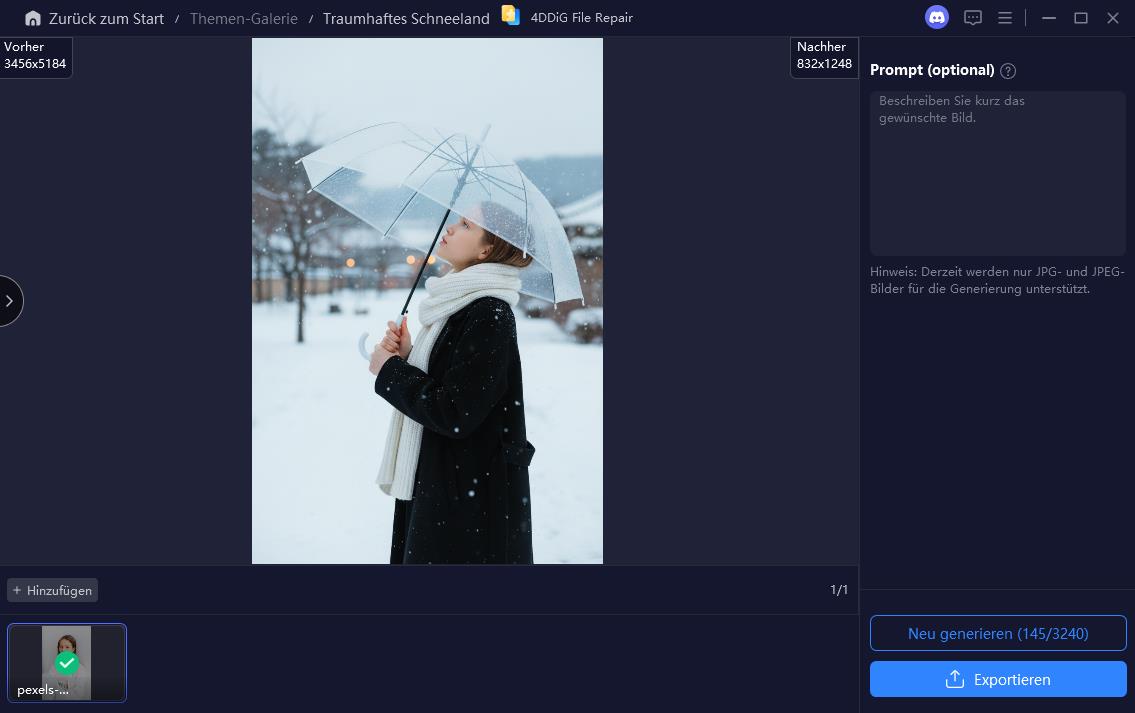The width and height of the screenshot is (1135, 713).
Task: Open the Discord community icon in title bar
Action: 936,17
